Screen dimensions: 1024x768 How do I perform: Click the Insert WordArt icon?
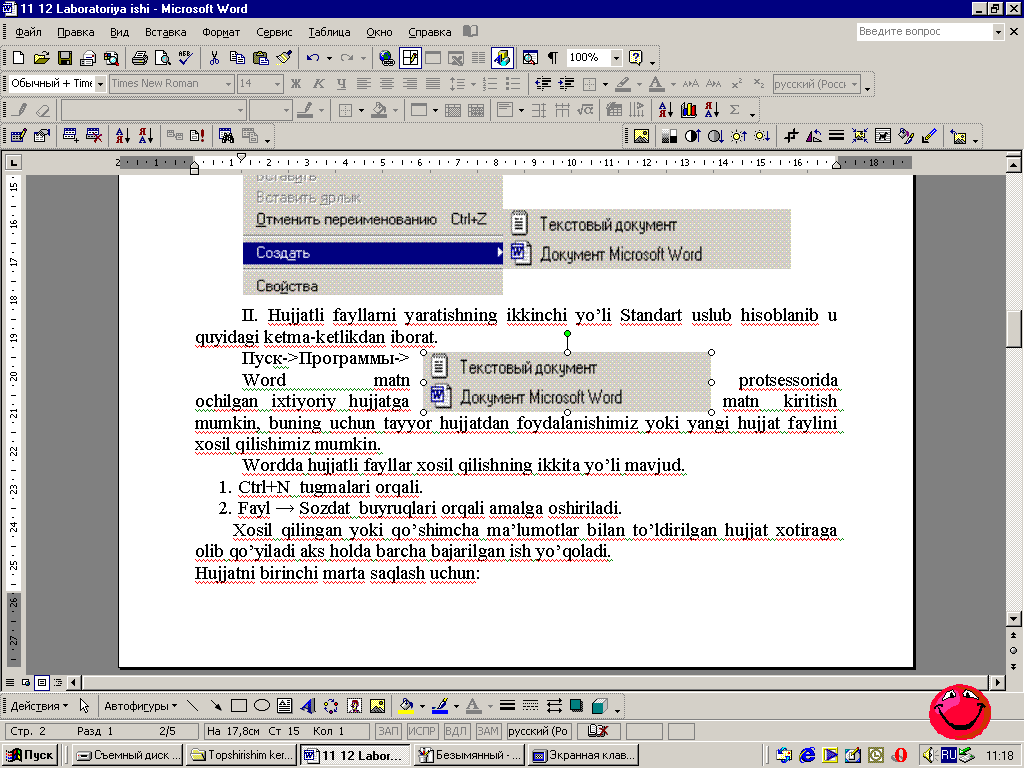[x=306, y=705]
